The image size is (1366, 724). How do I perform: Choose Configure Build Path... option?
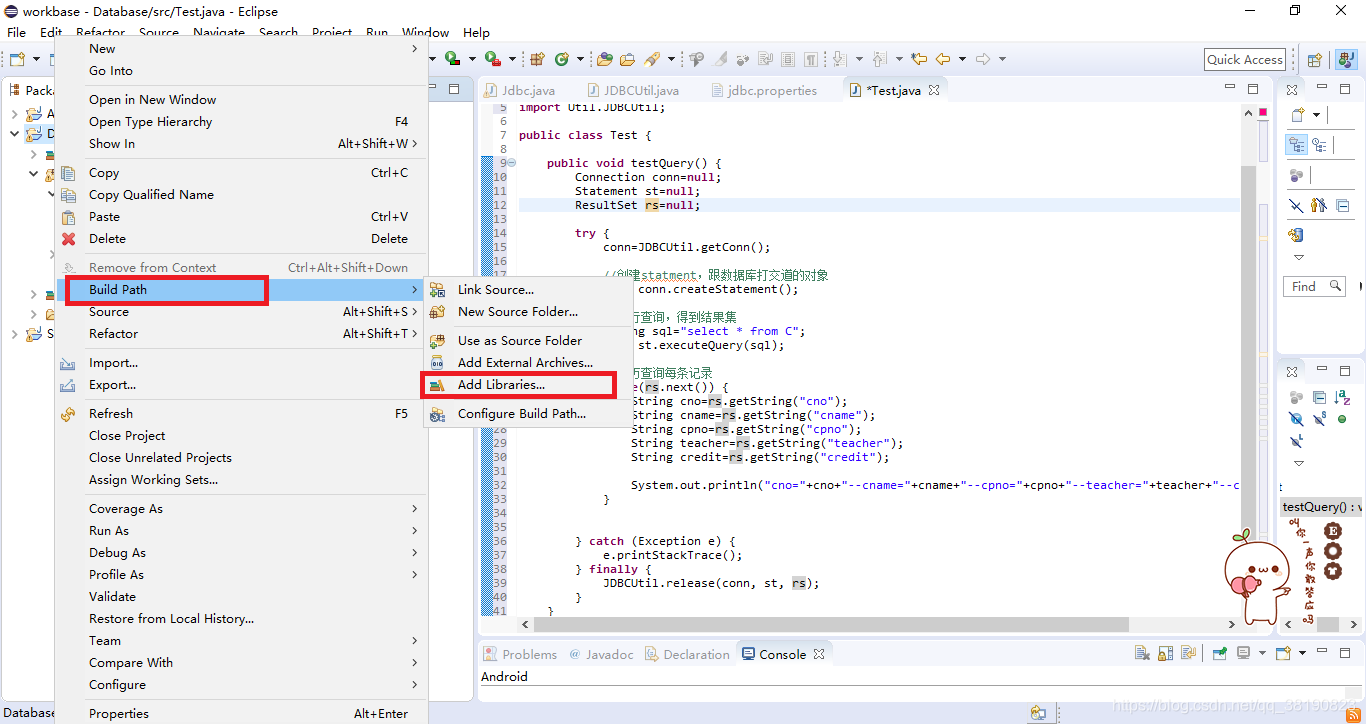[x=528, y=414]
